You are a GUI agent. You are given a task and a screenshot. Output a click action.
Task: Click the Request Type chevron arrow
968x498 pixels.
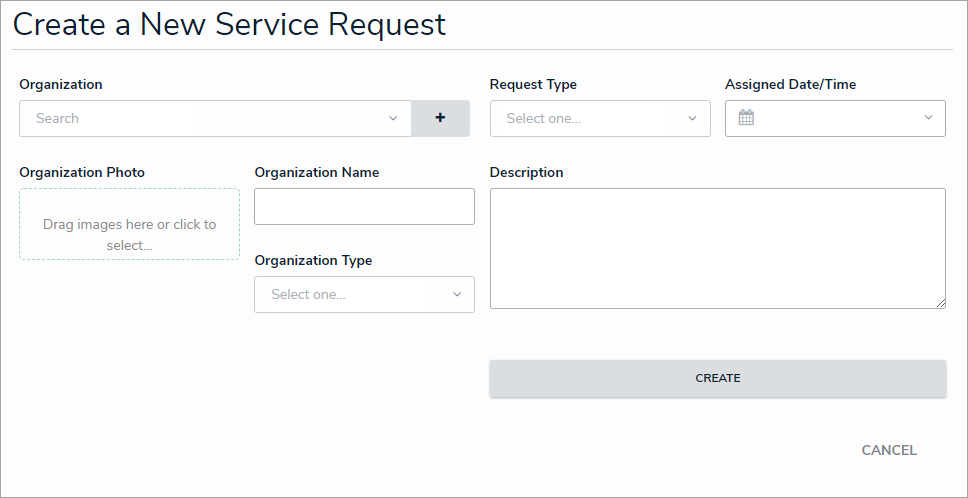point(692,118)
